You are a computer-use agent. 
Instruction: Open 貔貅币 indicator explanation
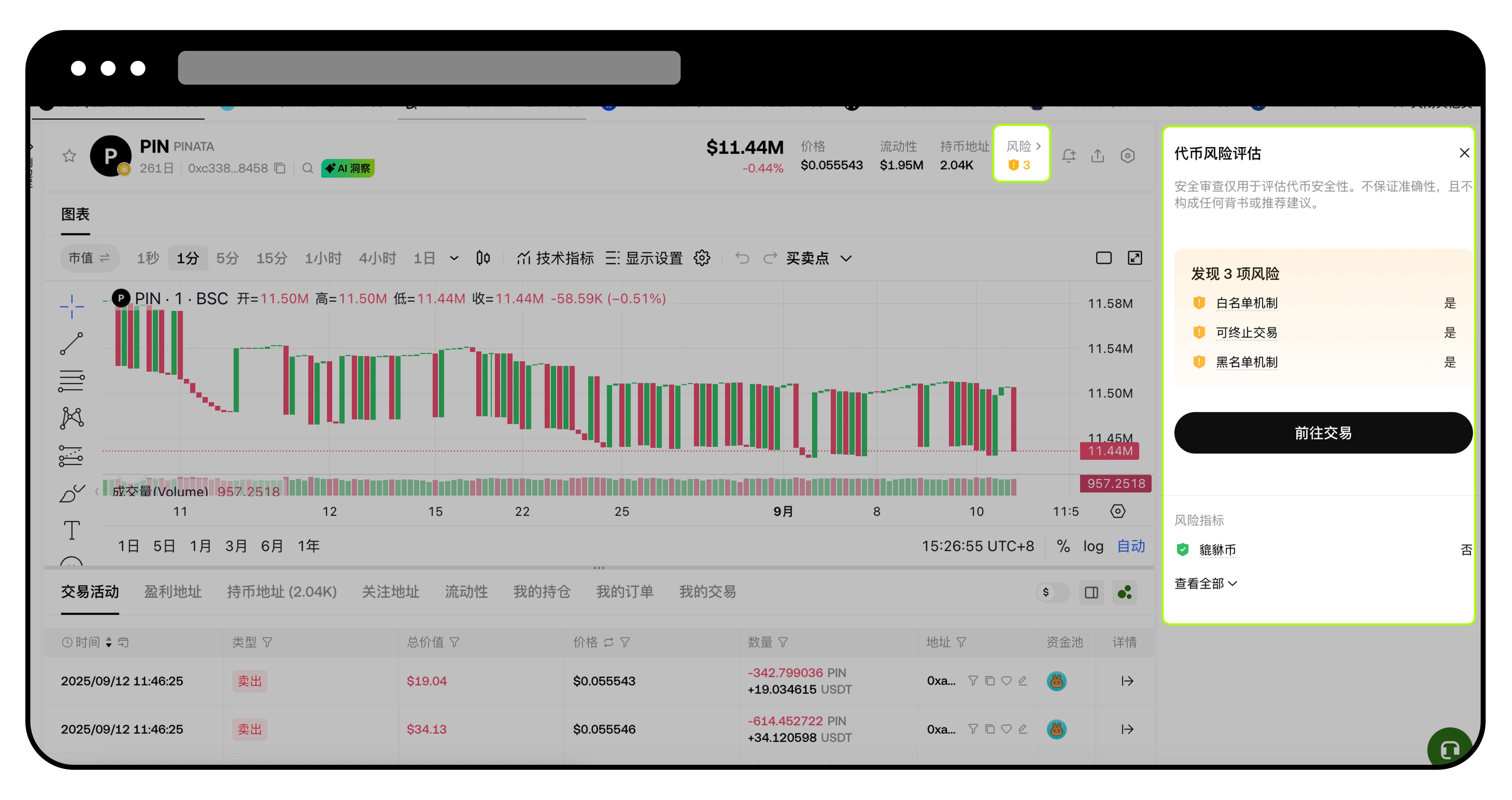(1217, 550)
